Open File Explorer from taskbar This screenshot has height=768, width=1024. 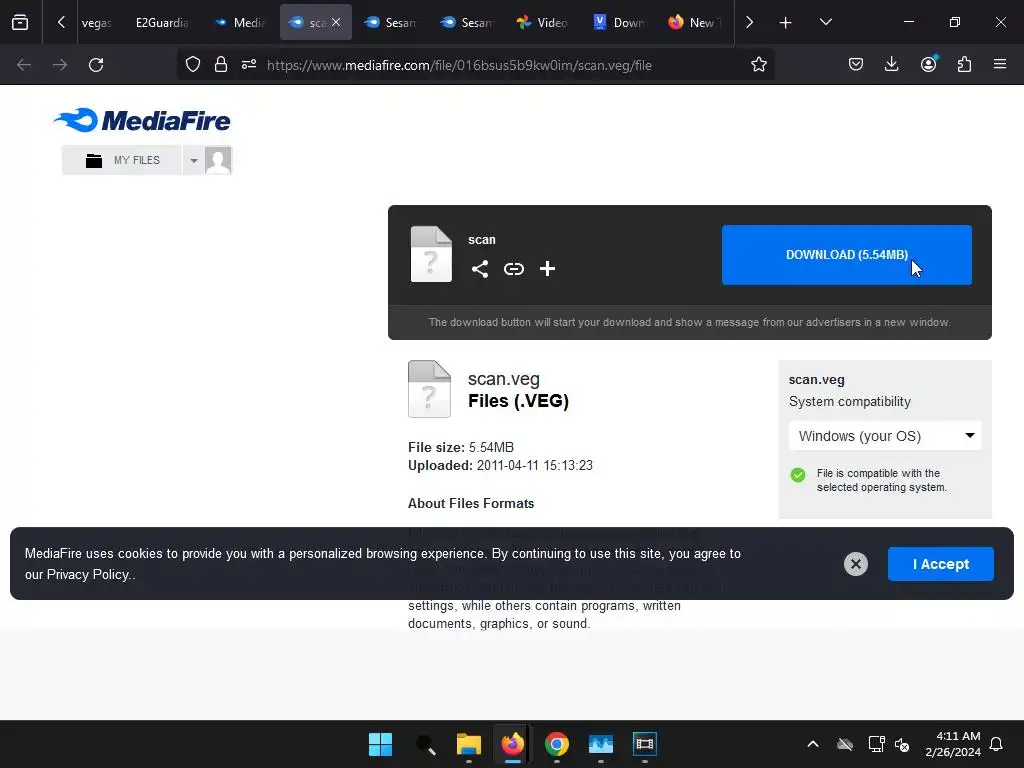pos(469,744)
